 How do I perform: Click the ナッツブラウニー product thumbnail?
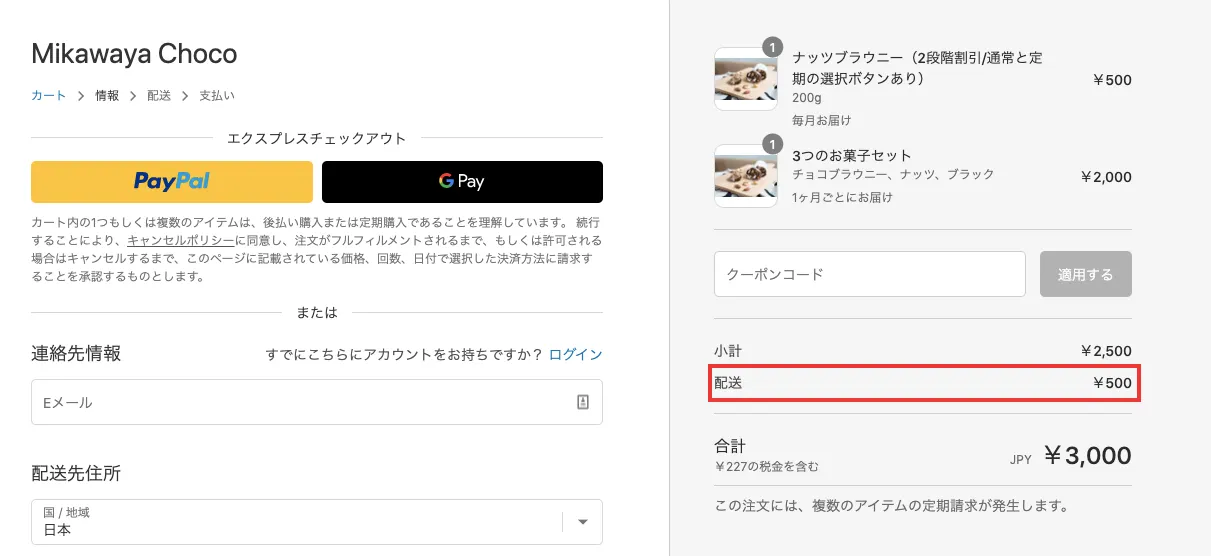746,79
